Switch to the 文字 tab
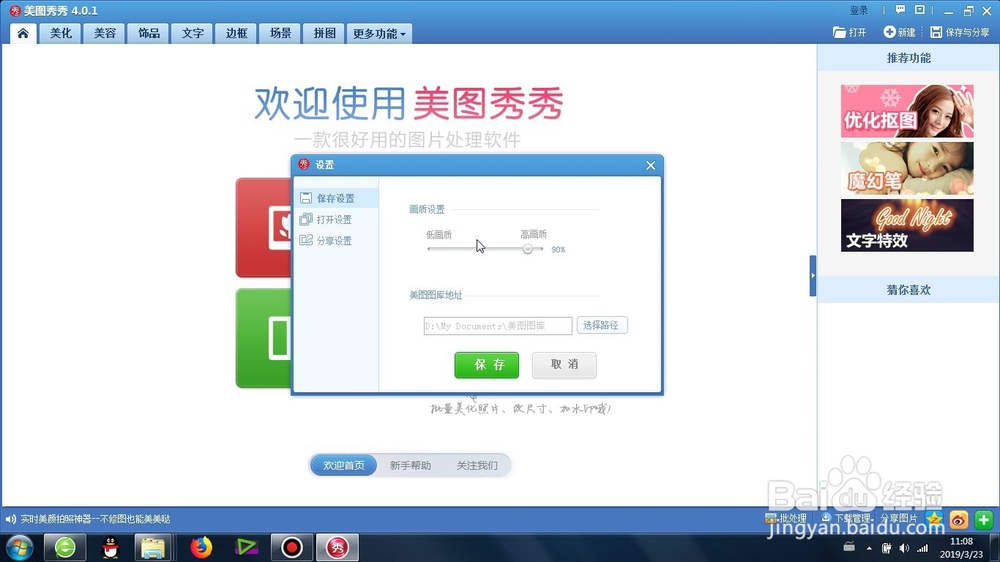 point(193,33)
